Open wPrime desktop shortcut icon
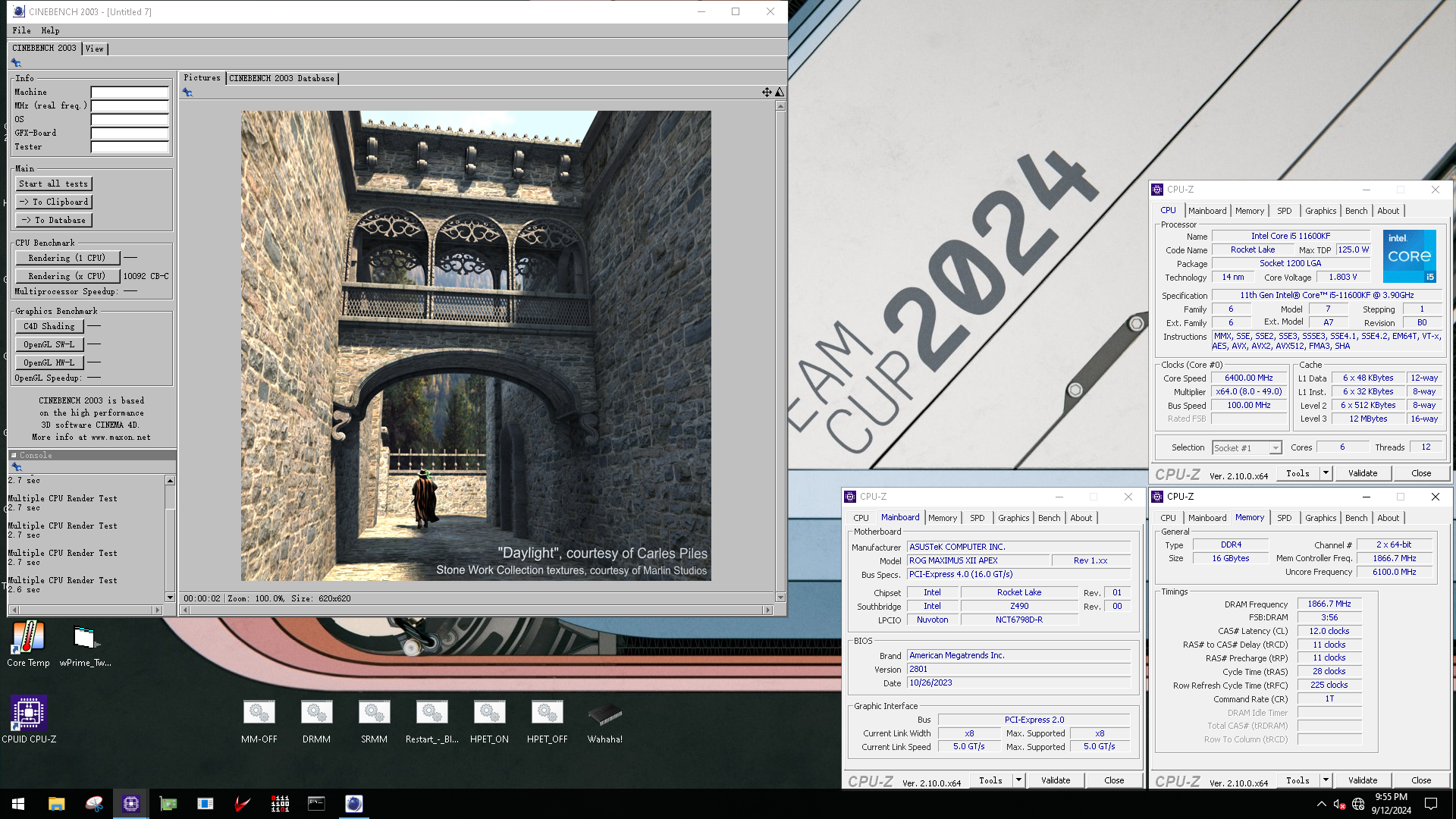 click(x=85, y=643)
